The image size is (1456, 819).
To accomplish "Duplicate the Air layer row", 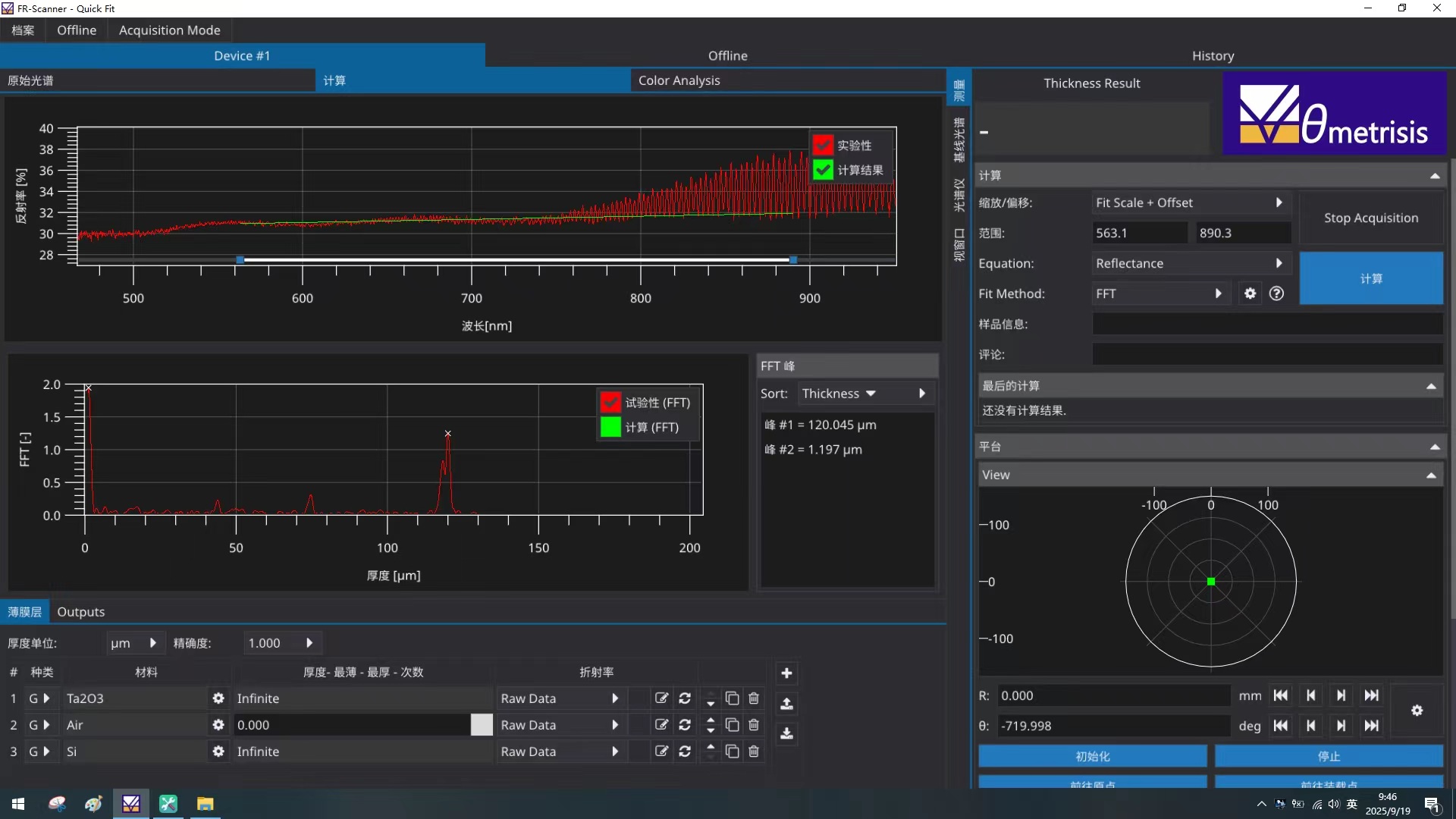I will pos(732,725).
